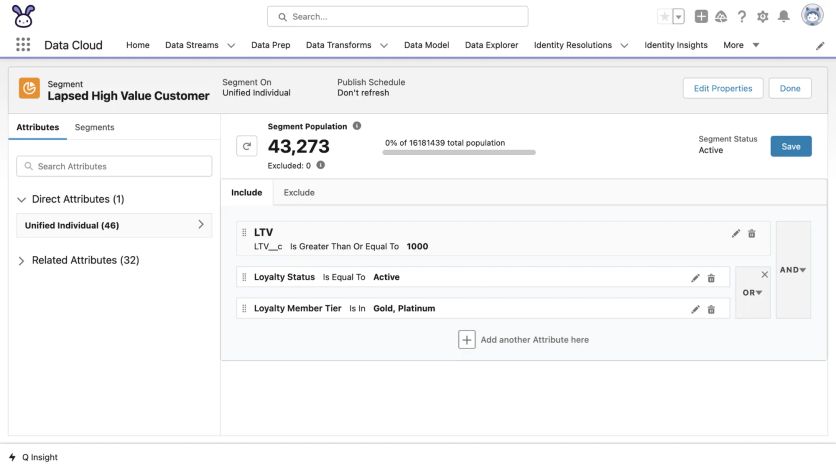Show Segment Population info tooltip

point(357,126)
